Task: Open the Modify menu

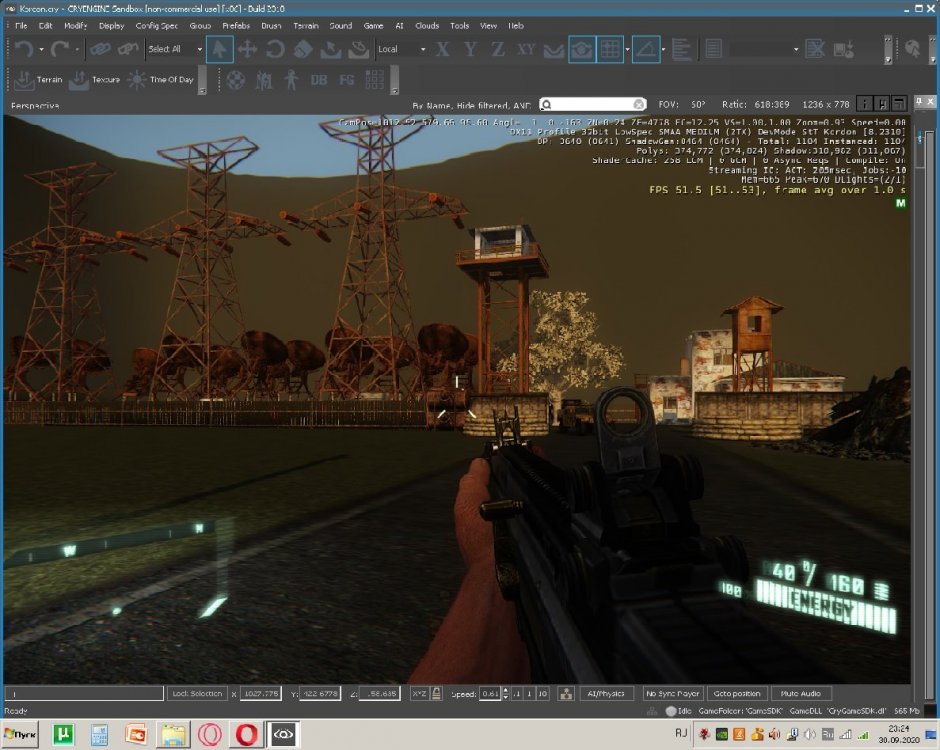Action: click(x=76, y=26)
